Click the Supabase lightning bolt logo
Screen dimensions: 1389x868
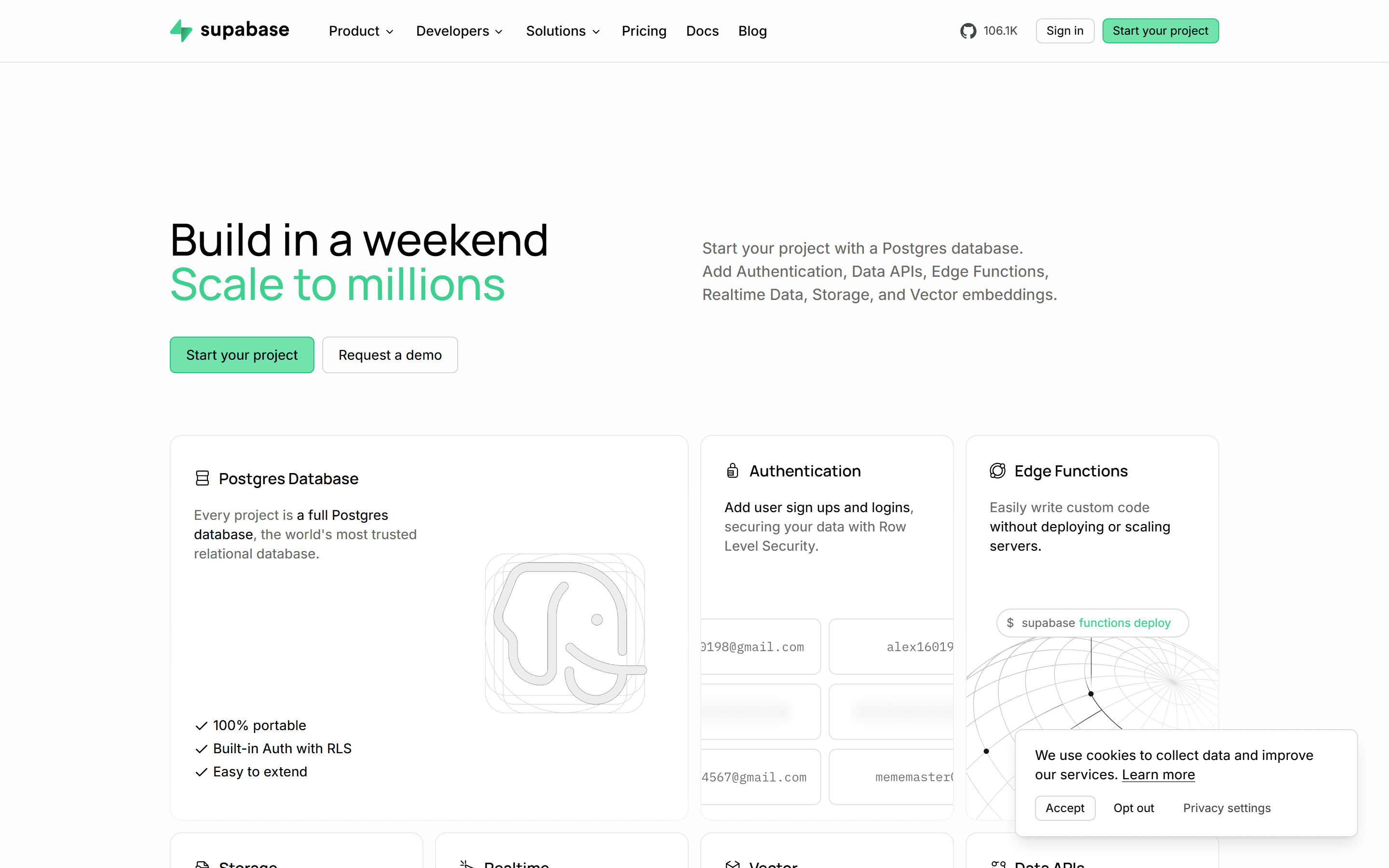181,30
